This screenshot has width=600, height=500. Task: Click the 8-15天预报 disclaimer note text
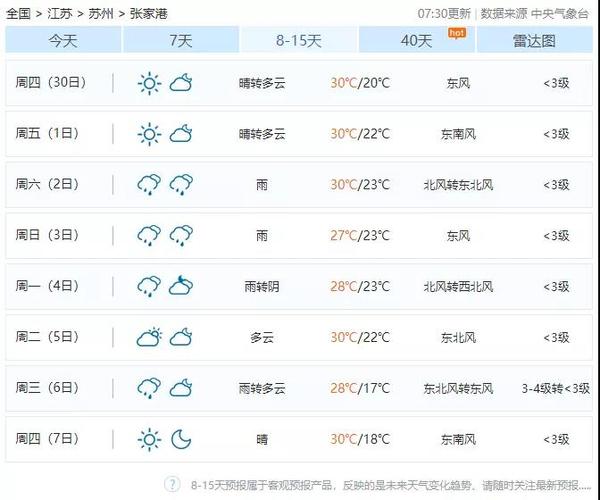coord(391,486)
